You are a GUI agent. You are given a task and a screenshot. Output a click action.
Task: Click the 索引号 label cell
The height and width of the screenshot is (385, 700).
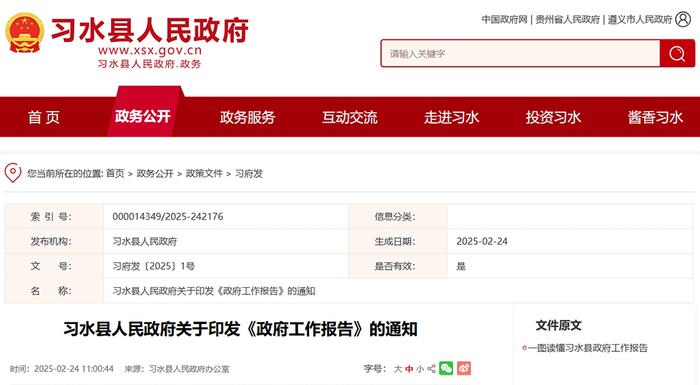(54, 217)
